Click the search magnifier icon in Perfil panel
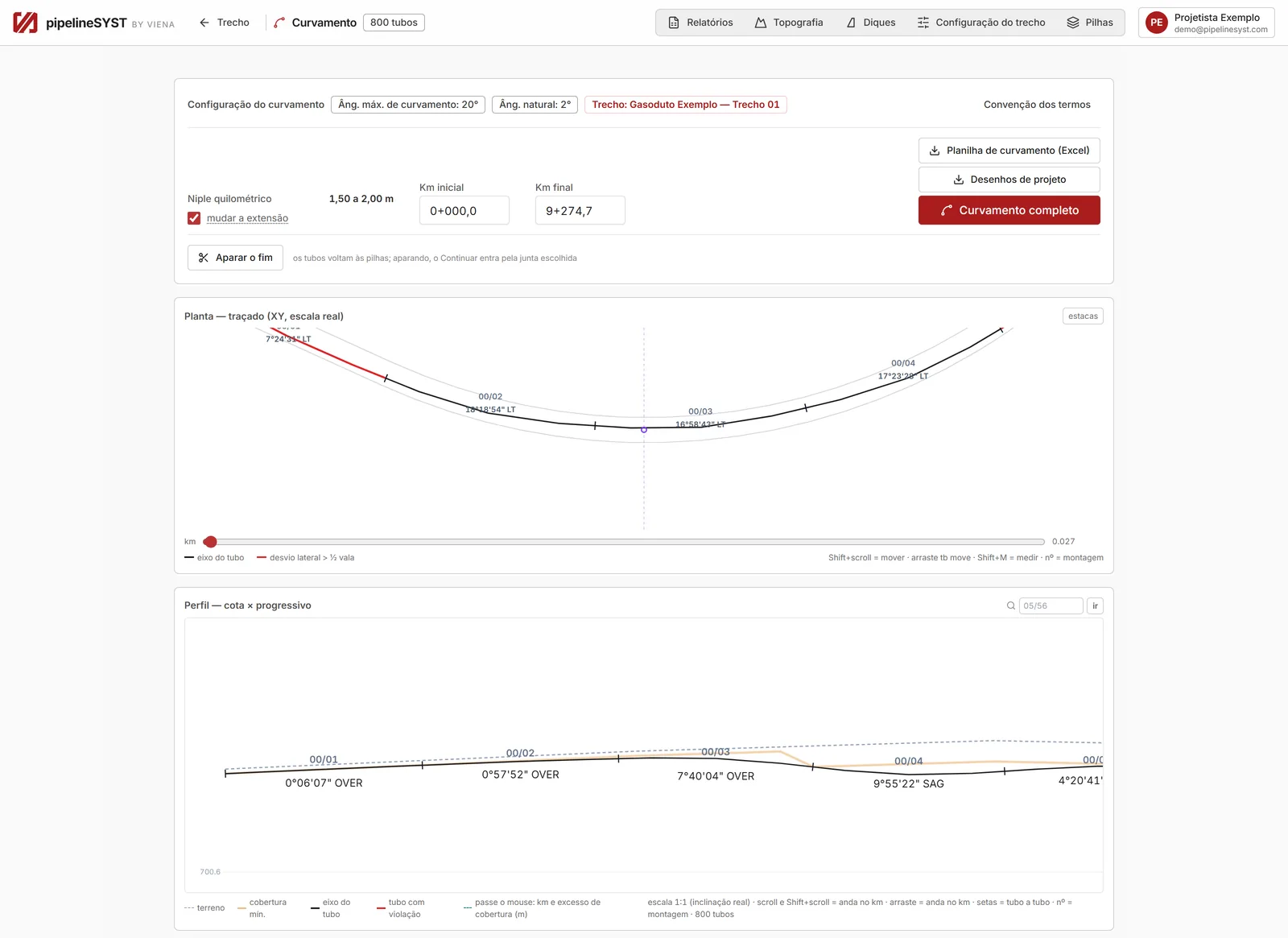 pyautogui.click(x=1011, y=605)
